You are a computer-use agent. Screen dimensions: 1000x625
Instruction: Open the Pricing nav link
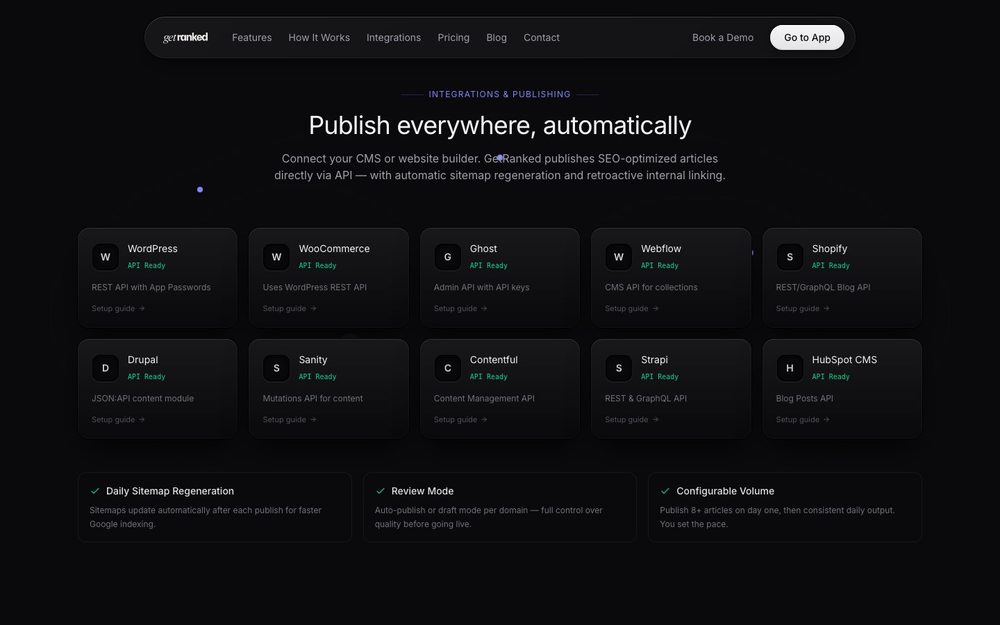(x=453, y=38)
